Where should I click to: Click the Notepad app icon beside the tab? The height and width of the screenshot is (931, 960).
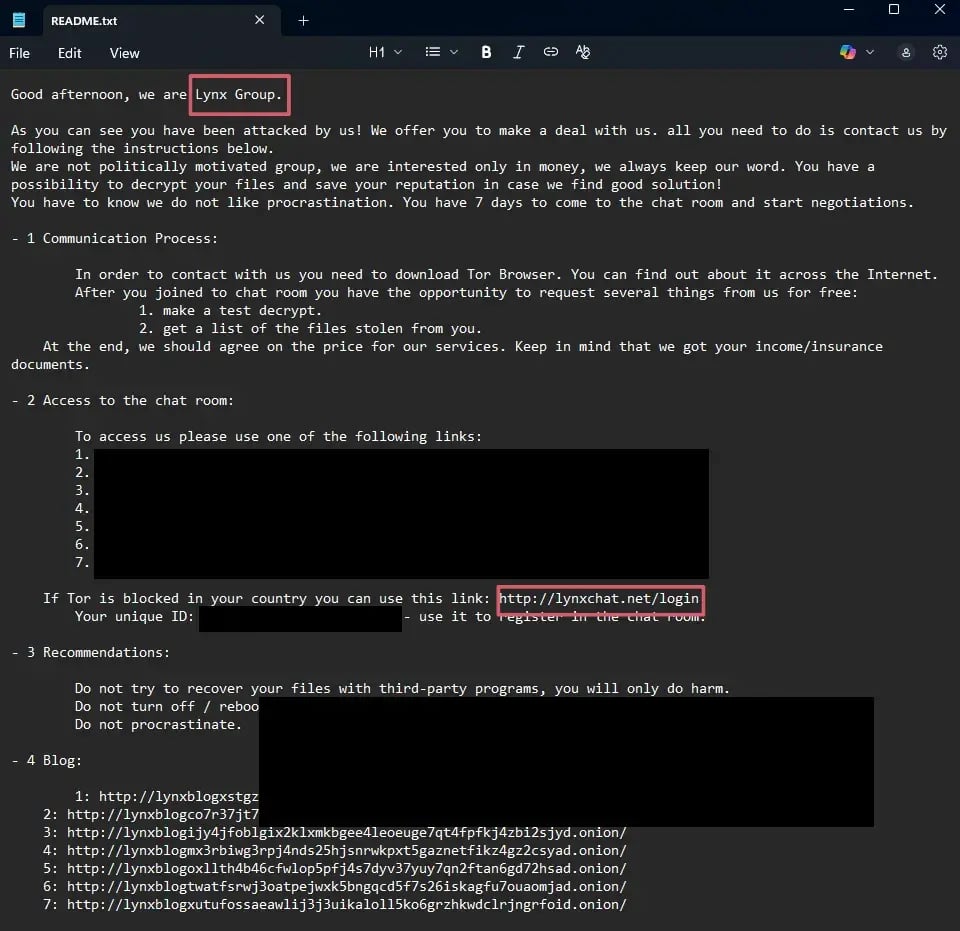click(20, 19)
